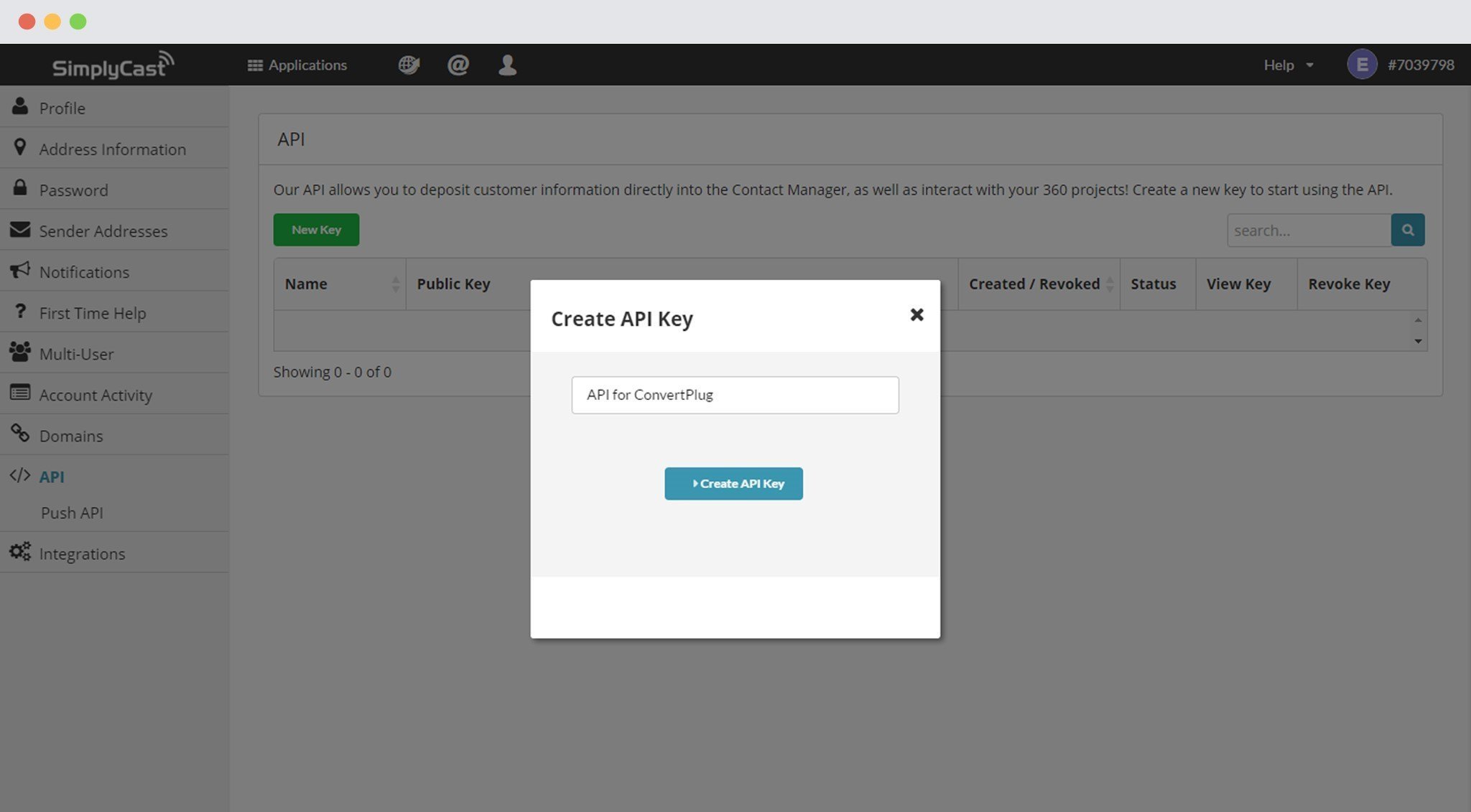The image size is (1471, 812).
Task: Click the Account Activity list icon
Action: tap(20, 393)
